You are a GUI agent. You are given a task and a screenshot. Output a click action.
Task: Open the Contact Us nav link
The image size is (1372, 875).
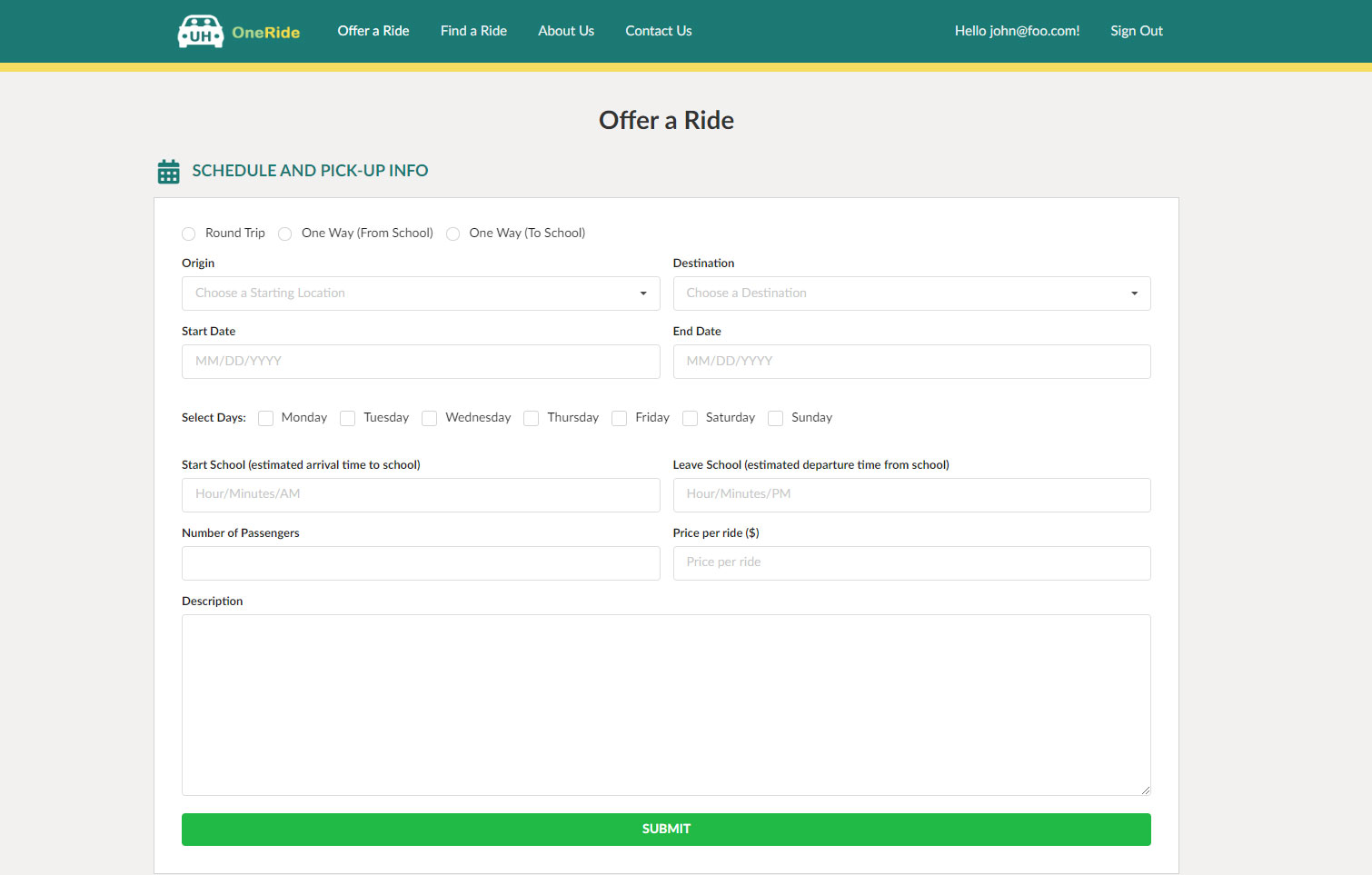point(658,31)
